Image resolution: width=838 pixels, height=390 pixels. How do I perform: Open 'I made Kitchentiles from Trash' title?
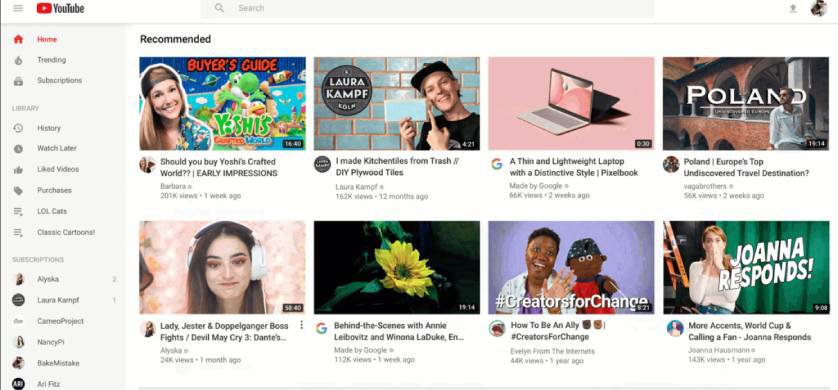coord(397,167)
